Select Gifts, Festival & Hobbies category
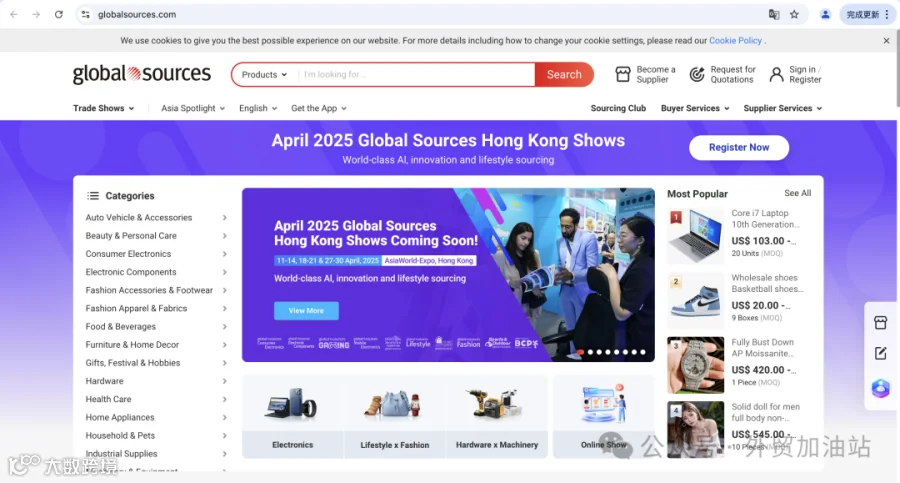 133,363
